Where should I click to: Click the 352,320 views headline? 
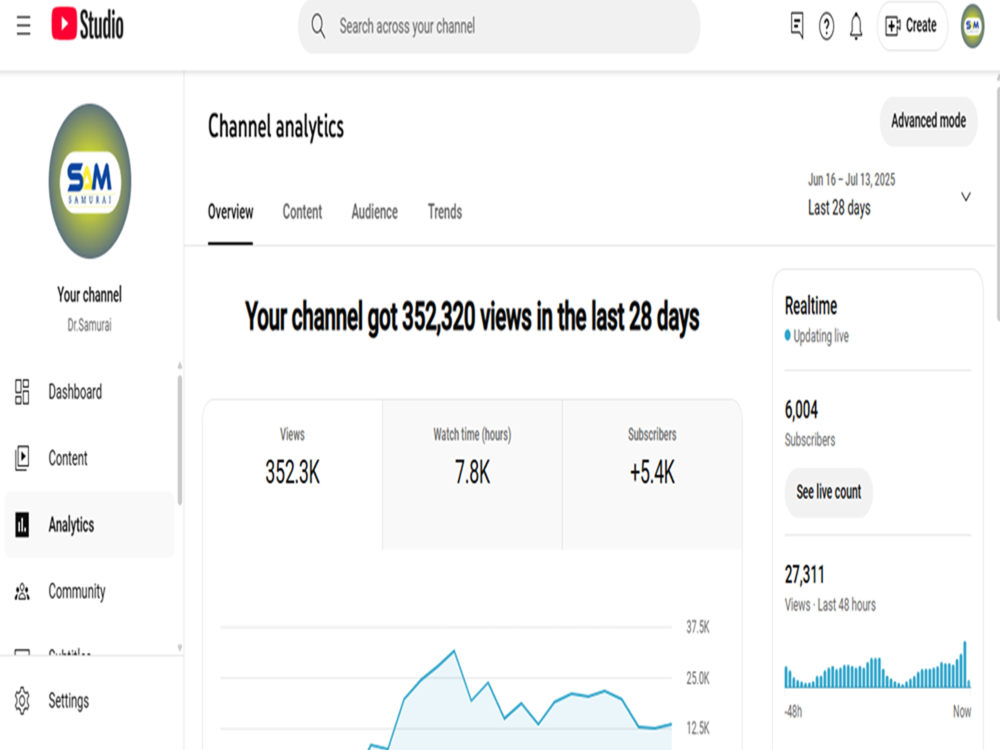[472, 317]
